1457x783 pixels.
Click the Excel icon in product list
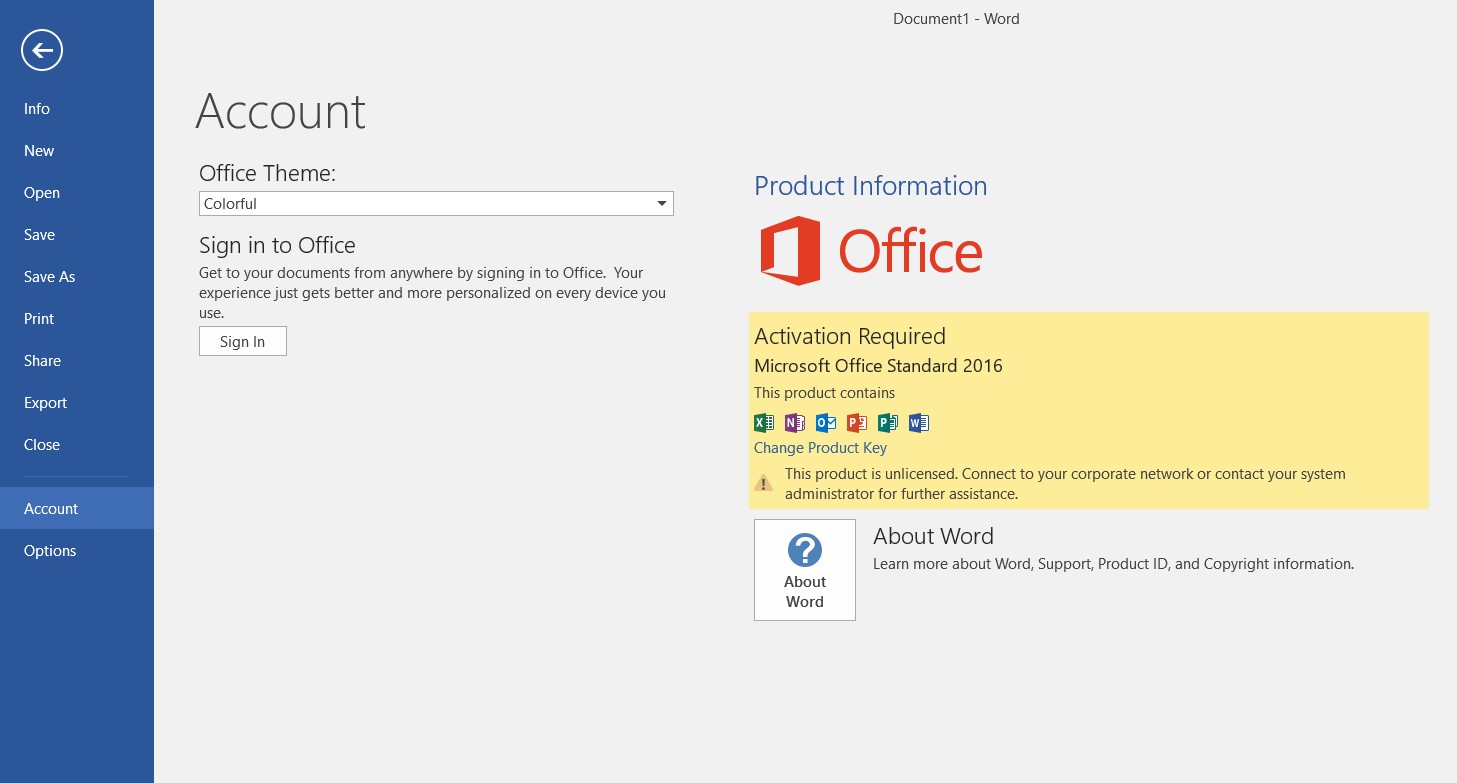click(763, 422)
